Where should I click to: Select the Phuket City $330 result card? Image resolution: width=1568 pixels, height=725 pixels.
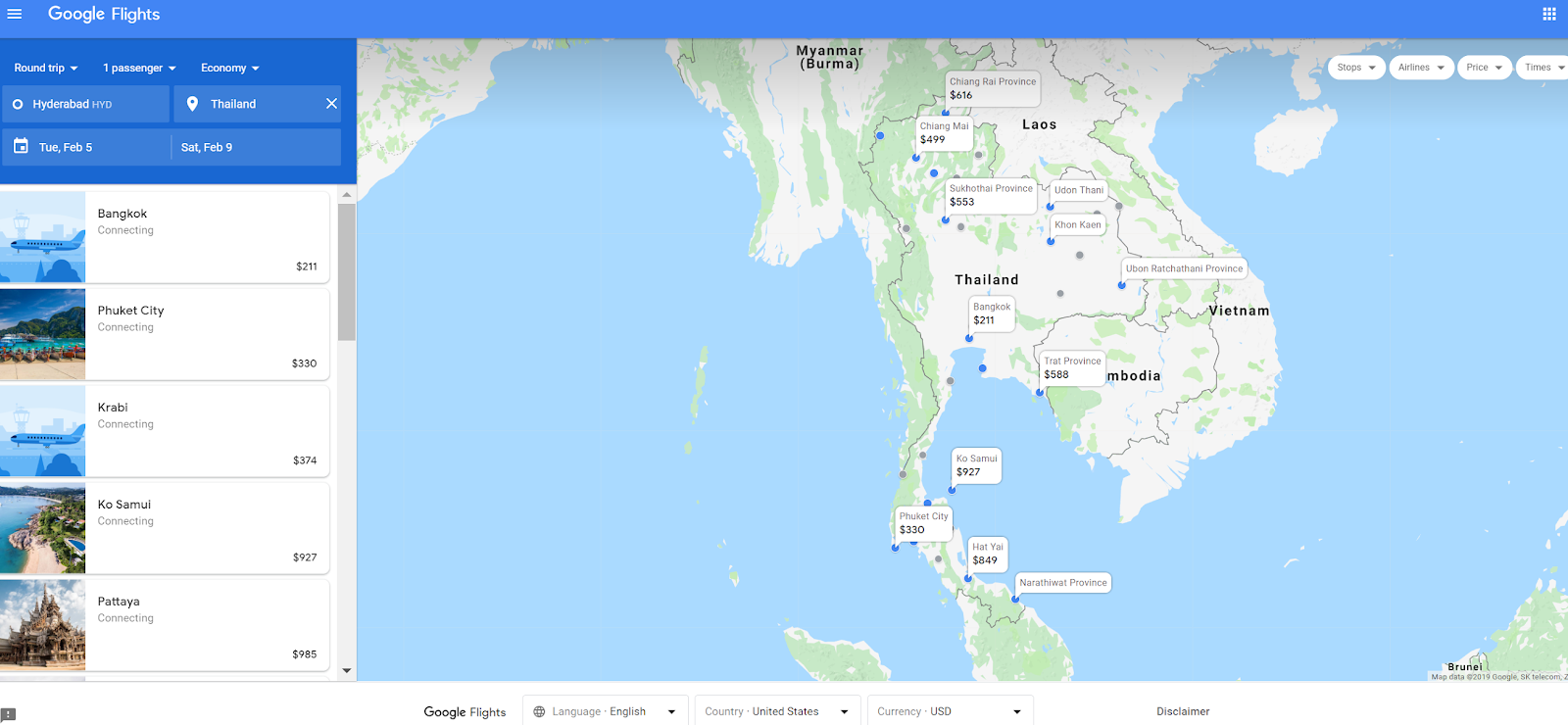[165, 335]
